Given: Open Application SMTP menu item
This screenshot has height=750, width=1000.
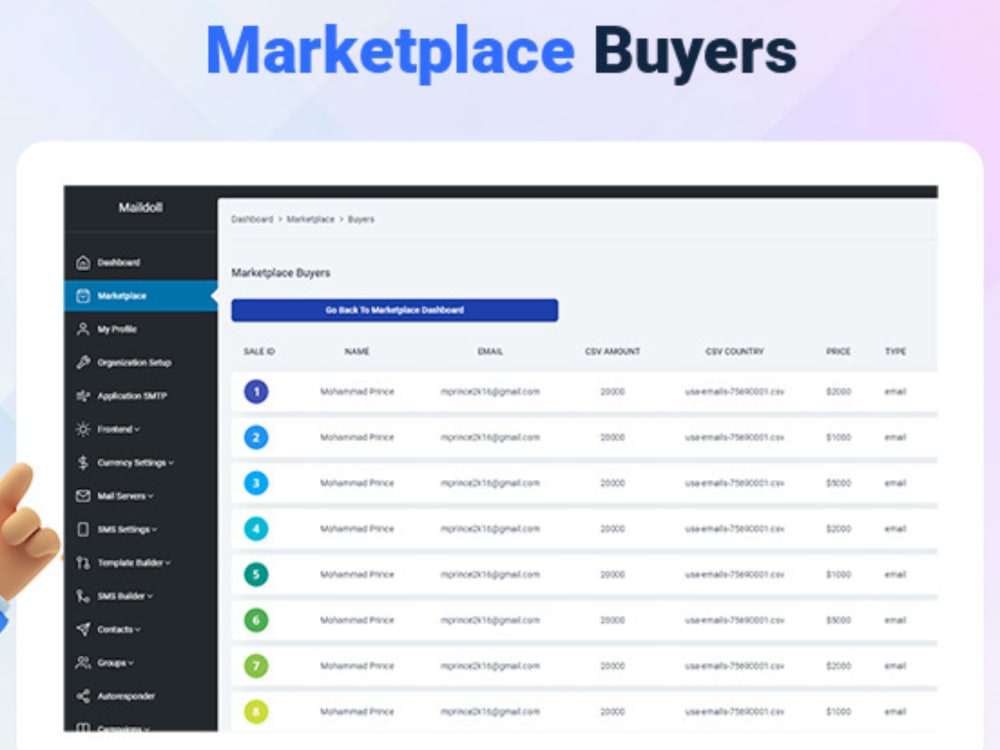Looking at the screenshot, I should [132, 396].
